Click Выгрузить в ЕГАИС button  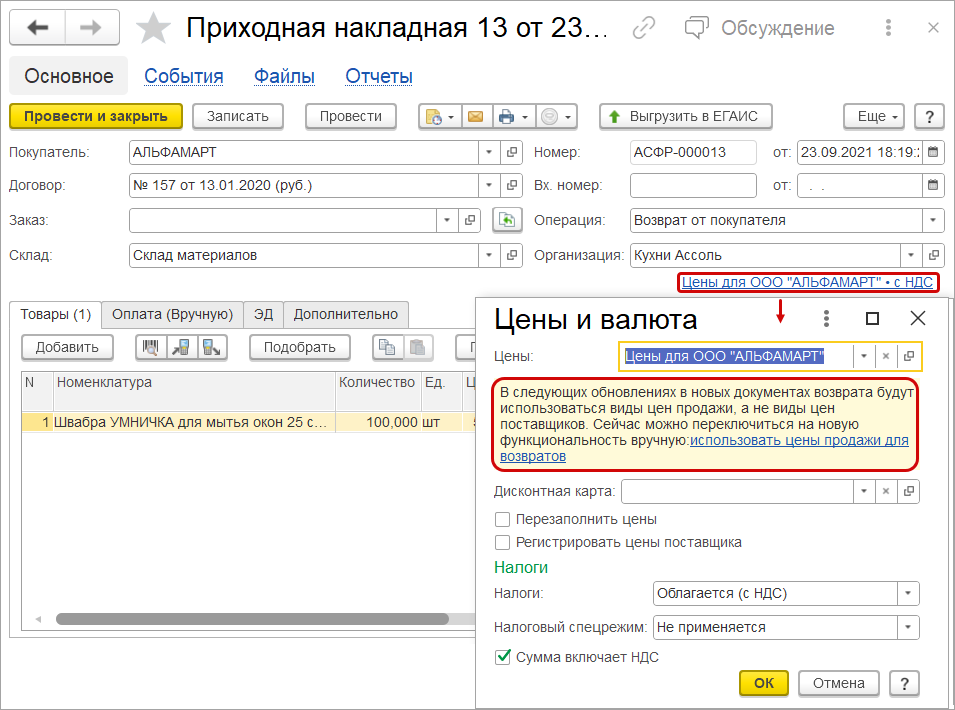click(686, 116)
